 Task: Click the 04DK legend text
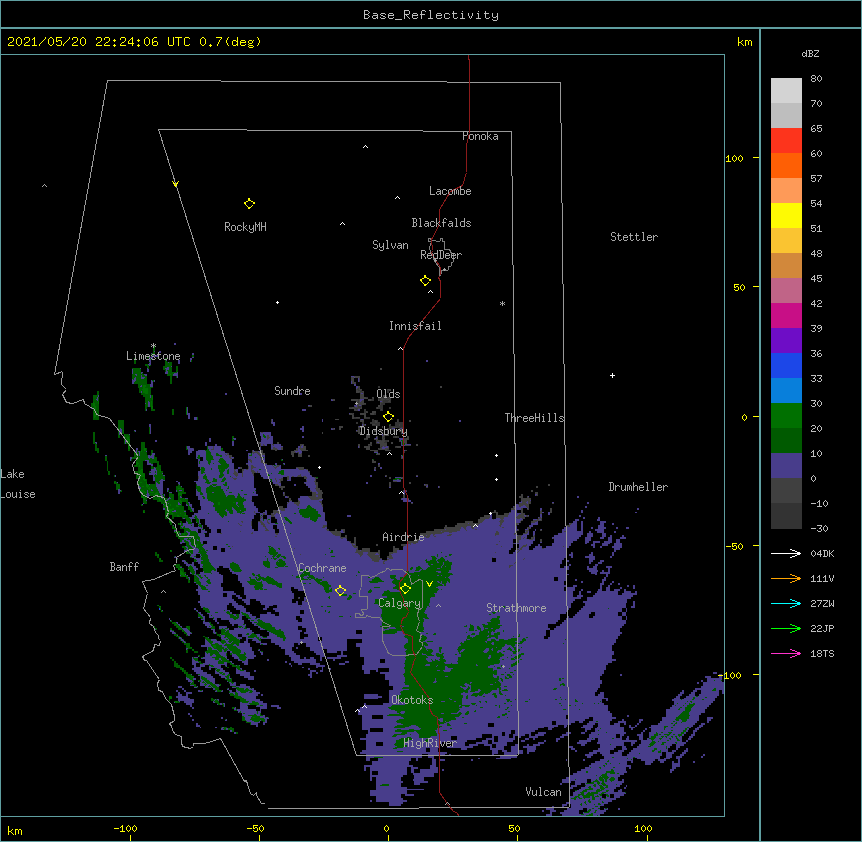click(x=822, y=553)
